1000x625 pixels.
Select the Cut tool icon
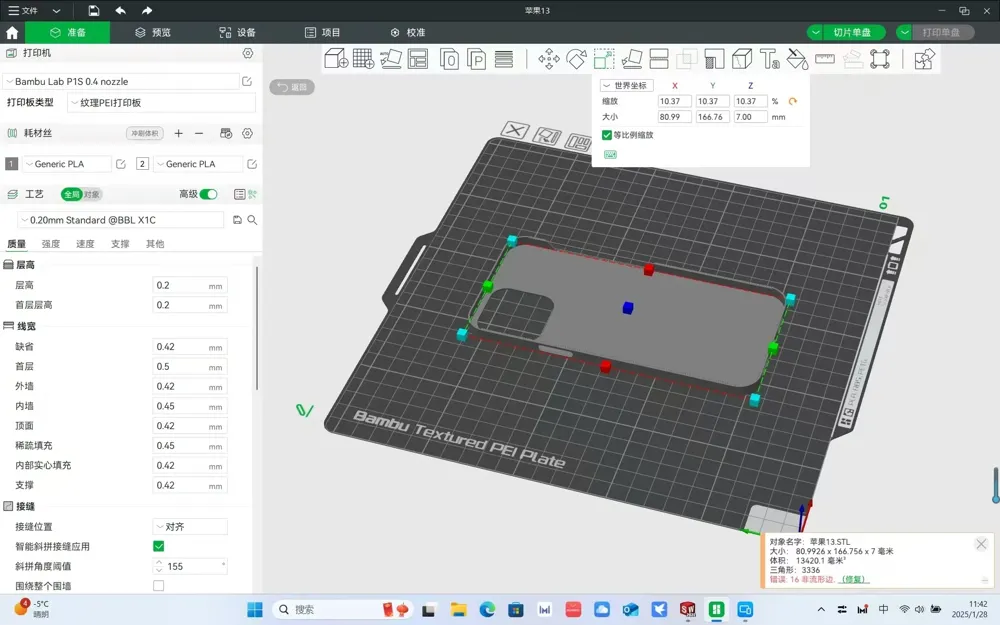(x=659, y=59)
